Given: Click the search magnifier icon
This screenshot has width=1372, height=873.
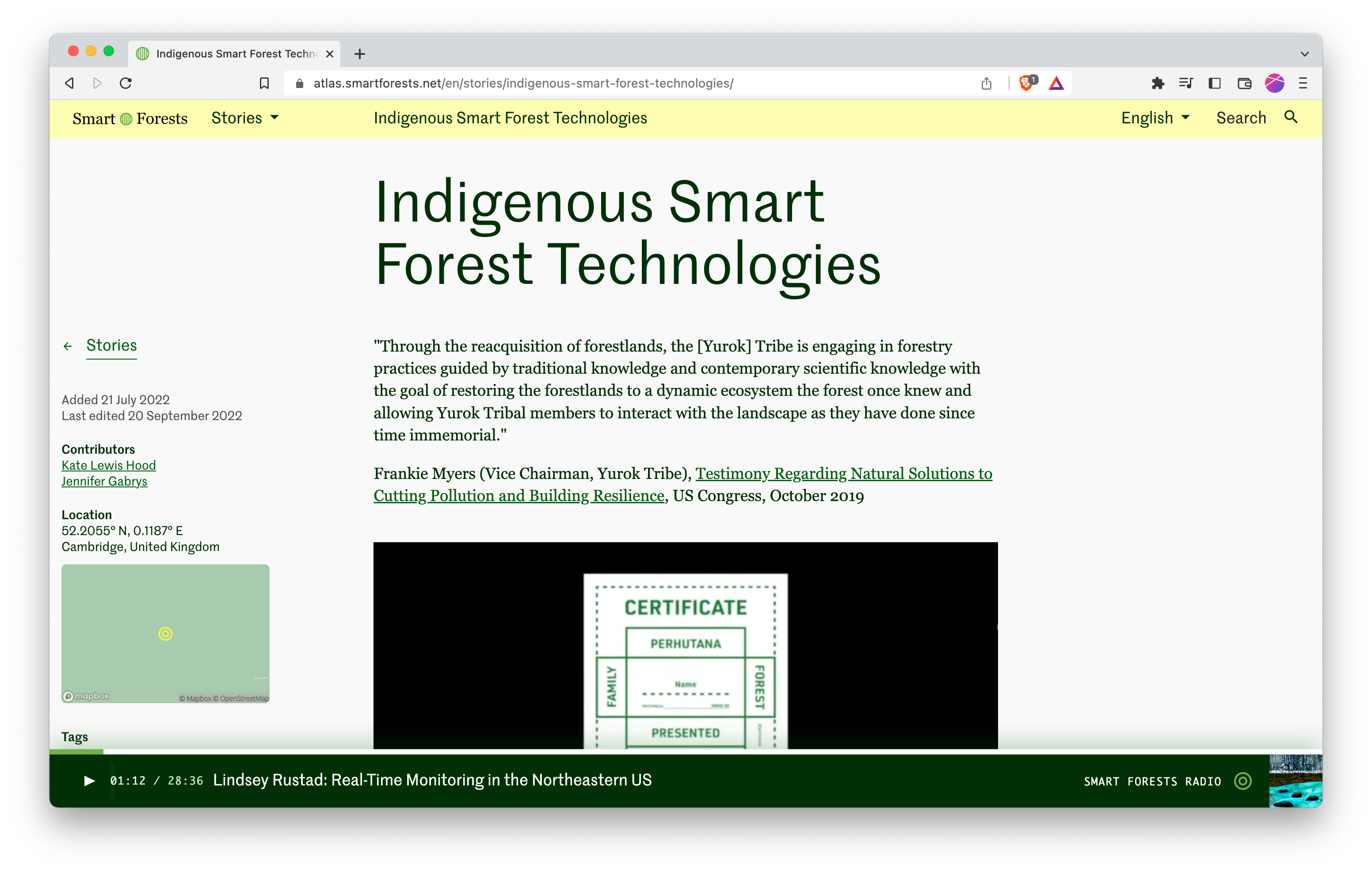Looking at the screenshot, I should point(1291,117).
